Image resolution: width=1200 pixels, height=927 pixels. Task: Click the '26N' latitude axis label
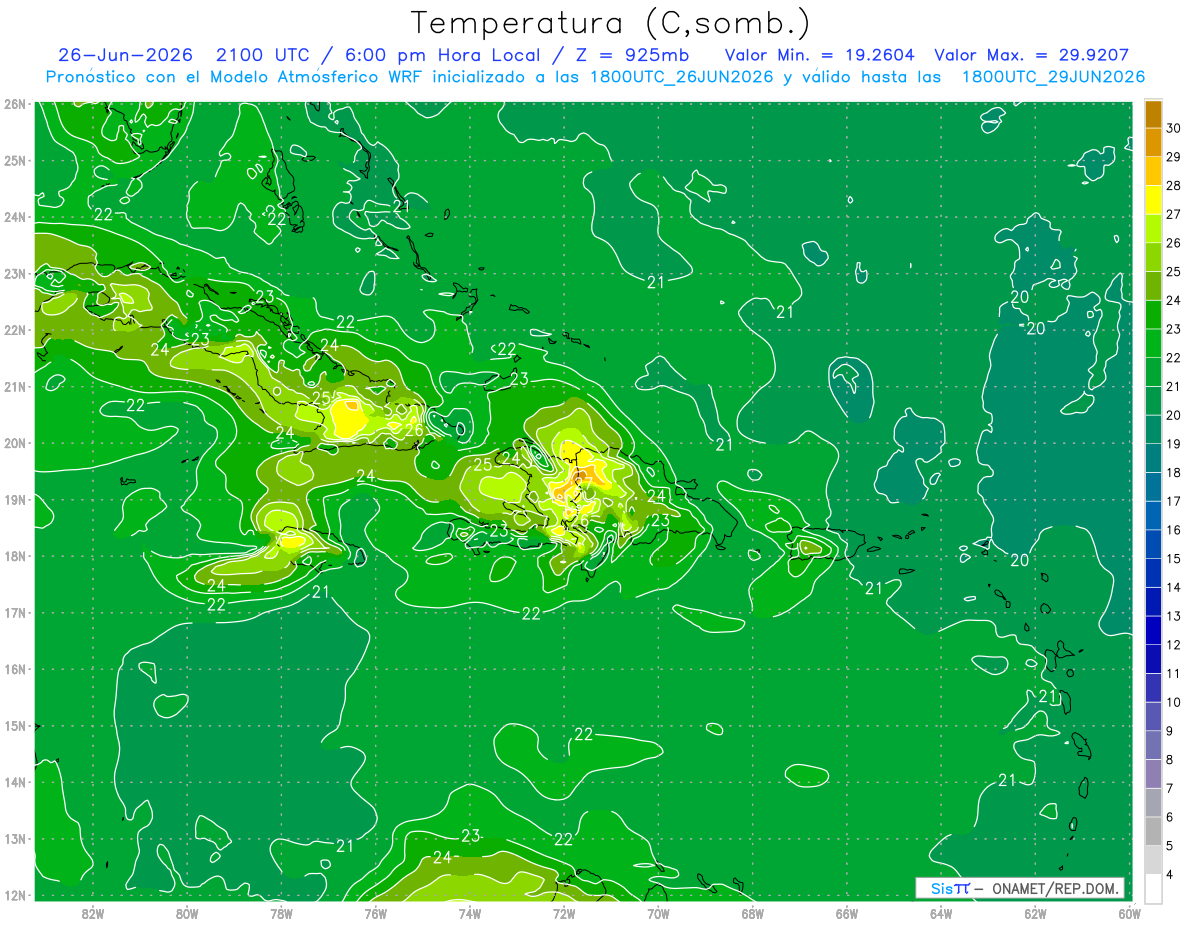[15, 104]
